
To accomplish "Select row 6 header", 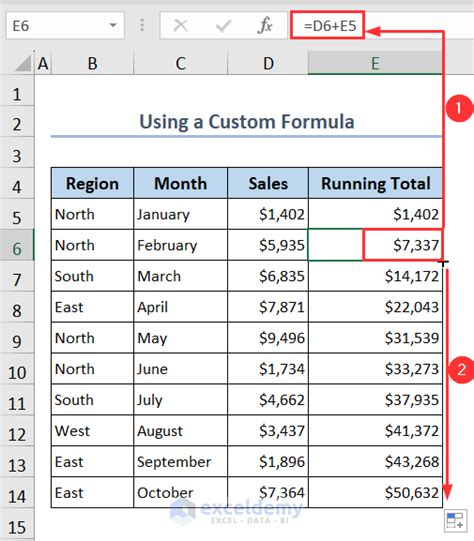I will (x=17, y=245).
